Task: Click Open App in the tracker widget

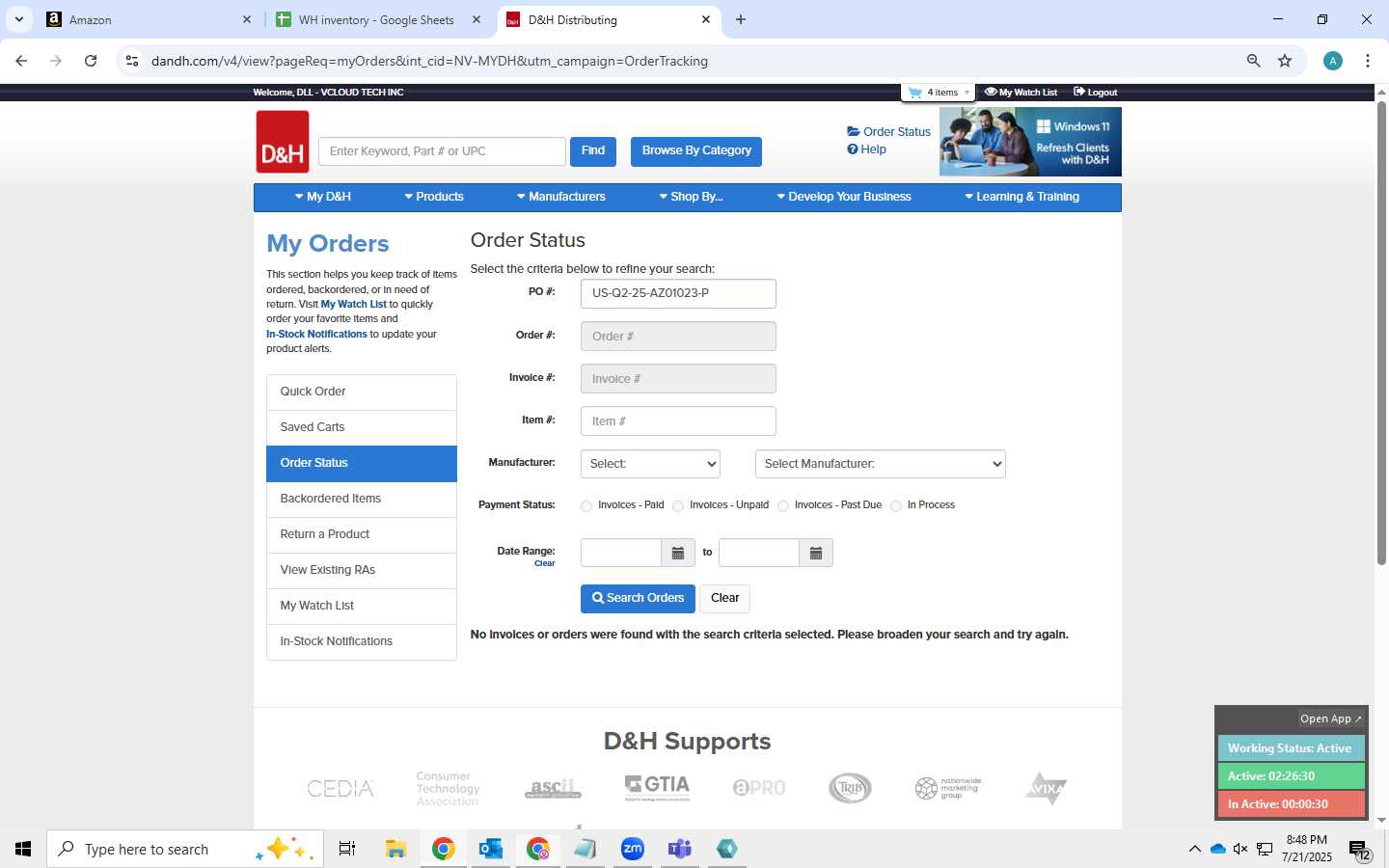Action: (x=1330, y=719)
